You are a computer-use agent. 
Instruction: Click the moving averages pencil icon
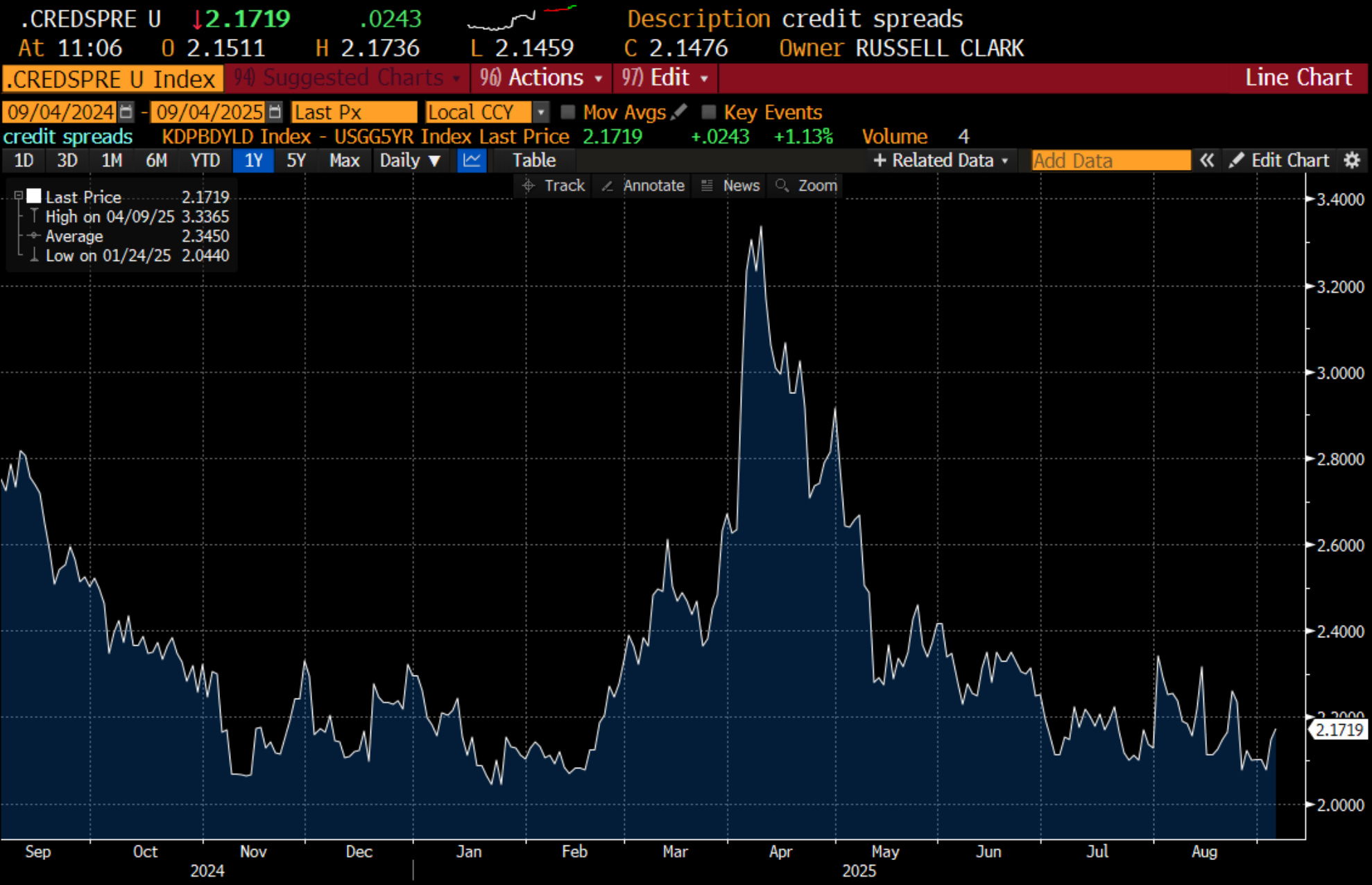679,112
